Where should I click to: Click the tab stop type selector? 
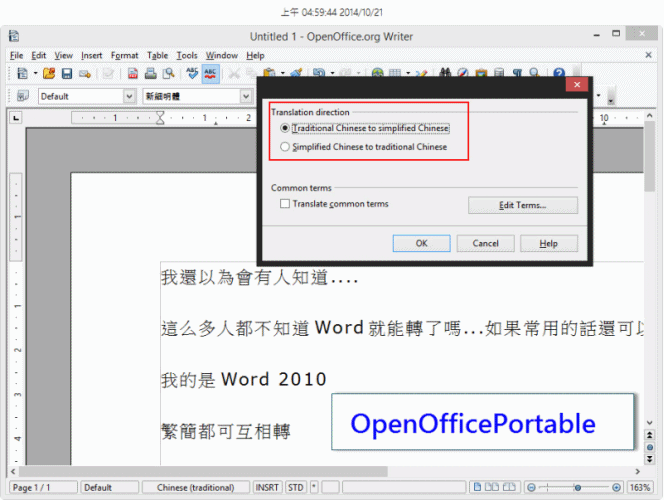click(16, 118)
